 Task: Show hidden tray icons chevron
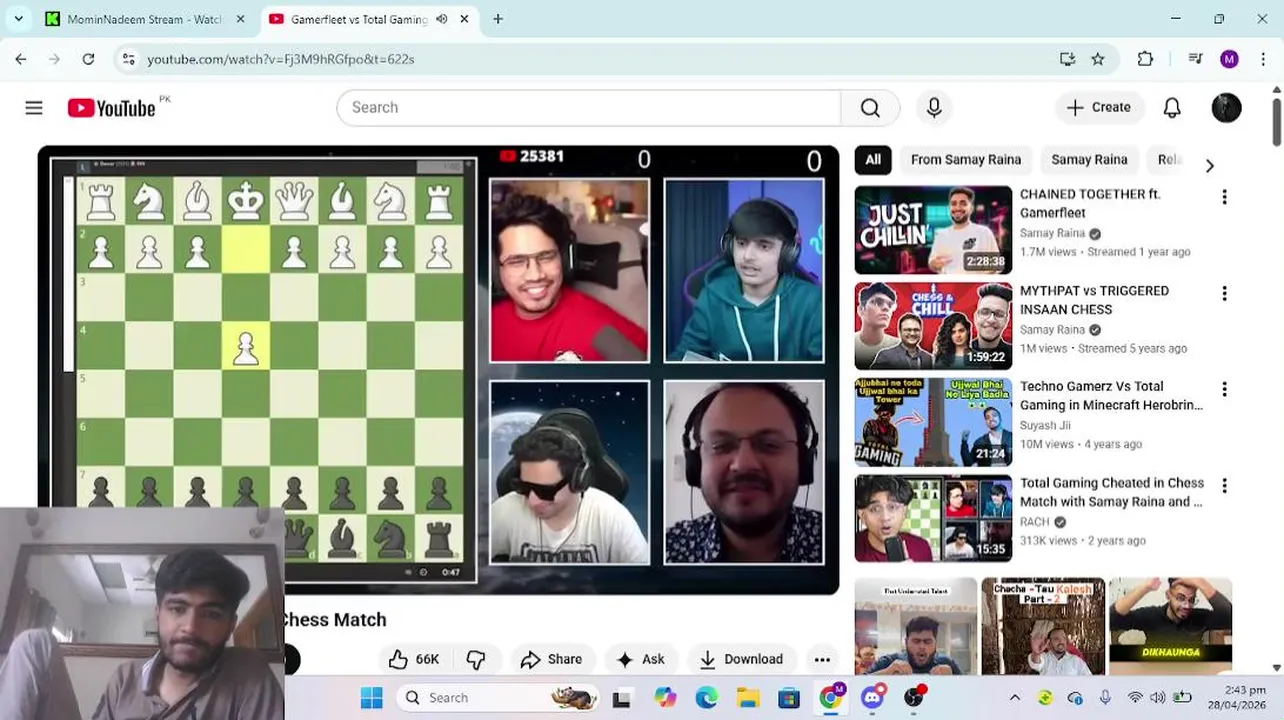point(1014,698)
